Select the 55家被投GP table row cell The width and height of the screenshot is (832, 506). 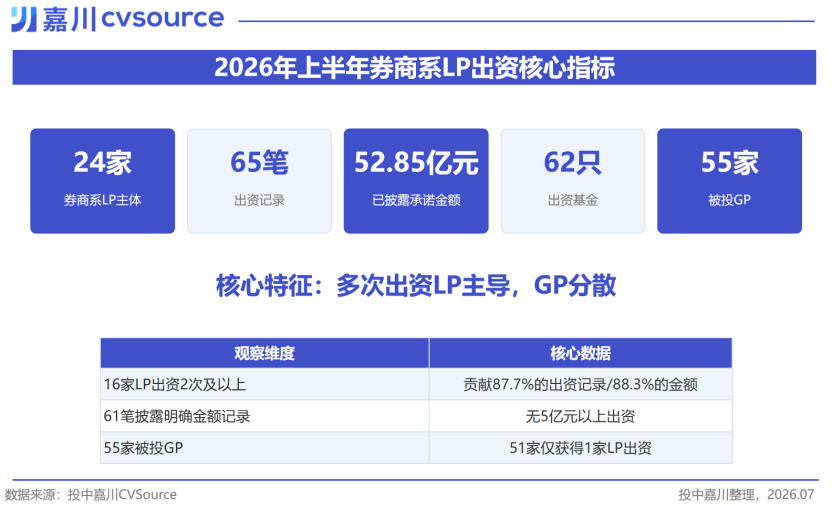(x=265, y=448)
